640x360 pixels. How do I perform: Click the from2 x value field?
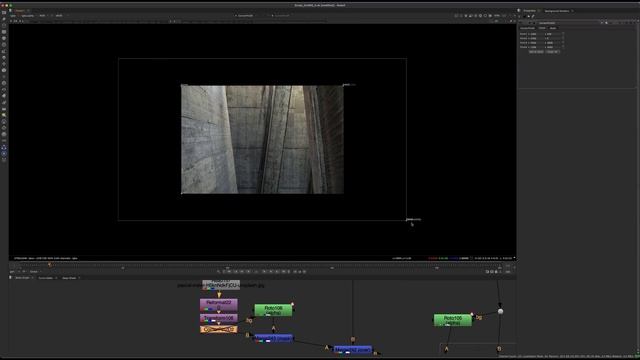click(x=537, y=38)
